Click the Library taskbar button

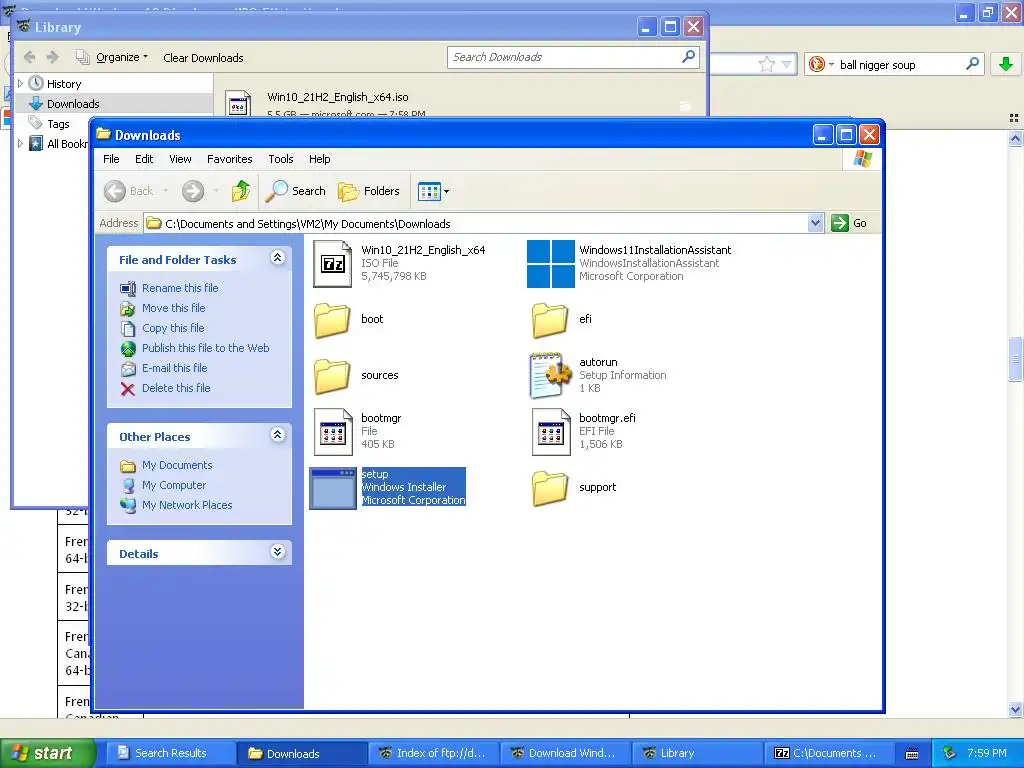(x=696, y=753)
